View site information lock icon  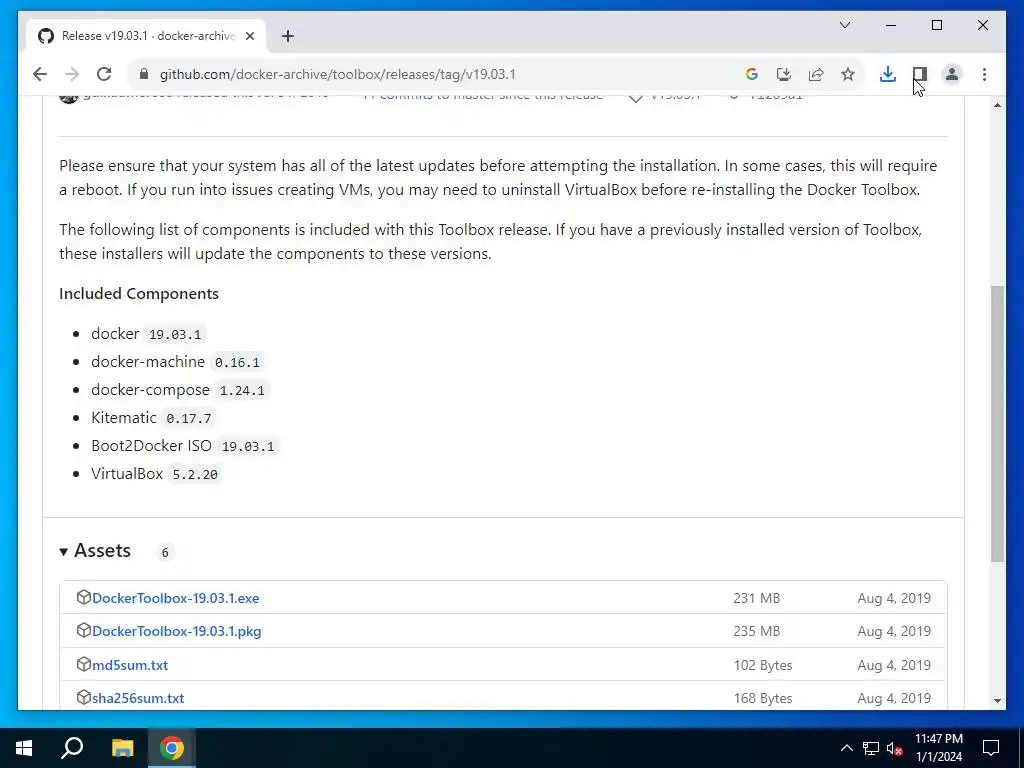(x=144, y=74)
